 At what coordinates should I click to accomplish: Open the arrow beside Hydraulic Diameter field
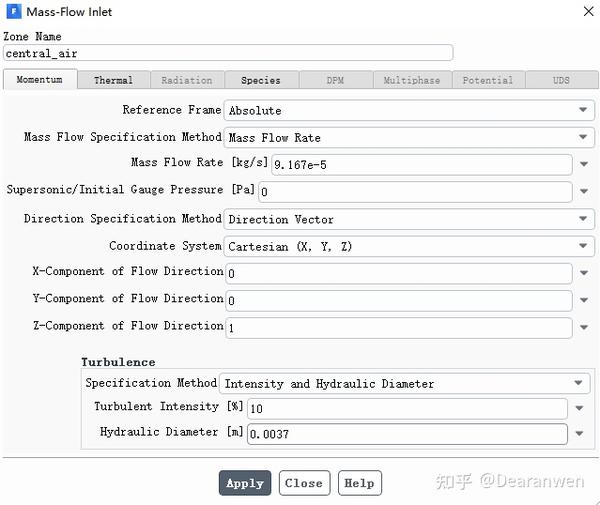579,433
